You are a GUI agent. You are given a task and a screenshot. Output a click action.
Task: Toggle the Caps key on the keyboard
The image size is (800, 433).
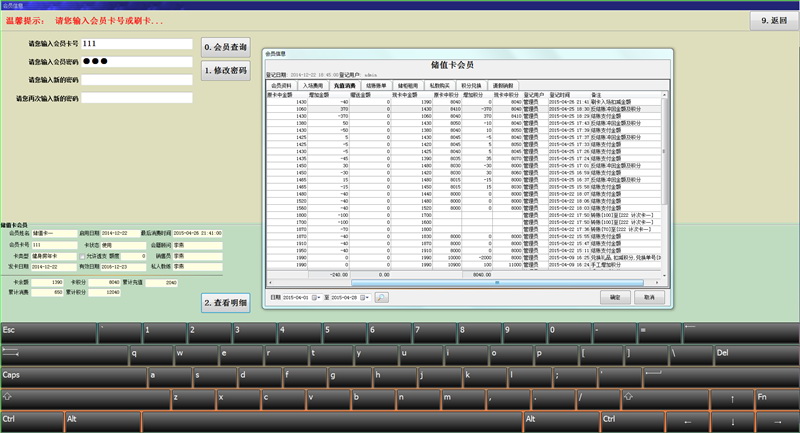[73, 377]
